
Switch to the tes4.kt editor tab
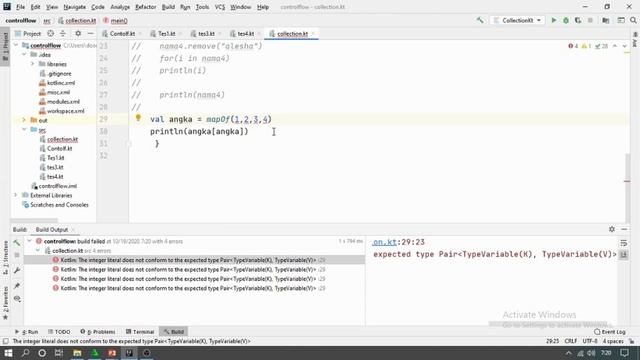point(245,33)
